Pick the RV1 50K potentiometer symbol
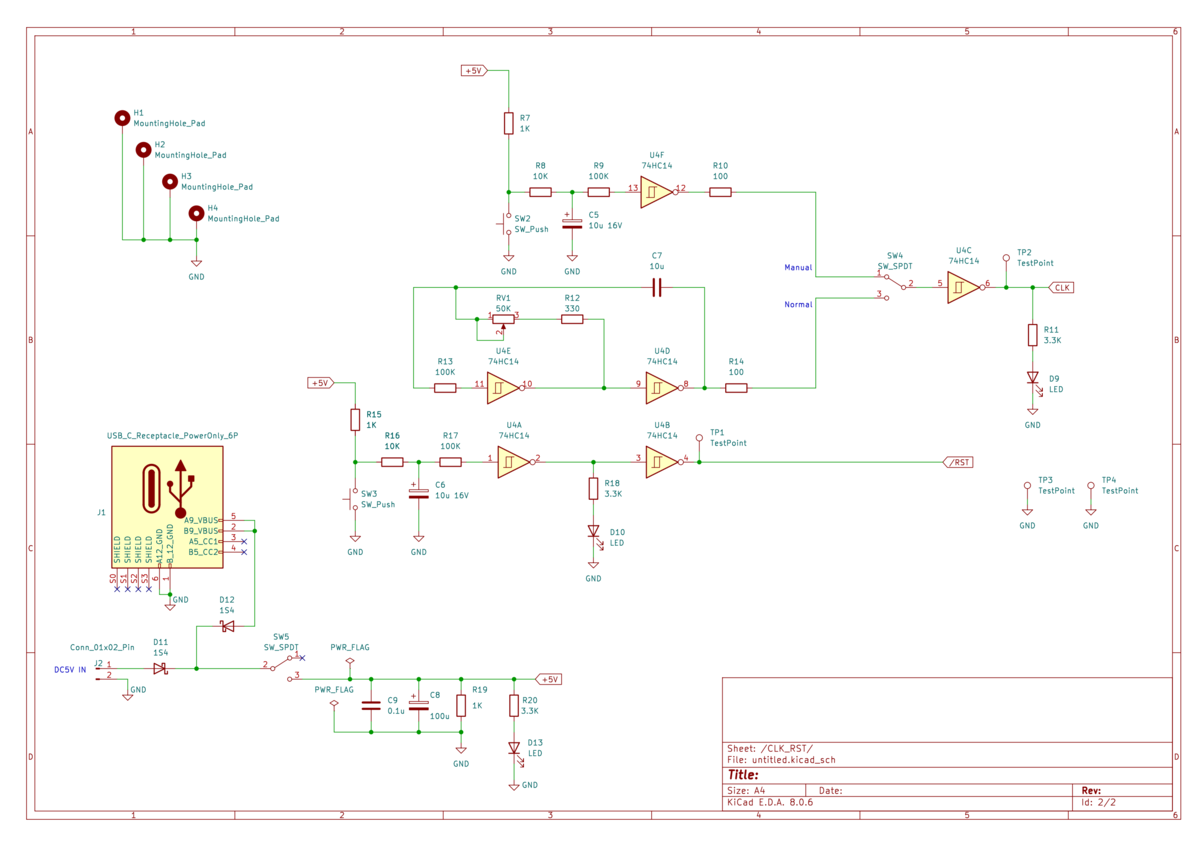The height and width of the screenshot is (845, 1200). click(504, 320)
